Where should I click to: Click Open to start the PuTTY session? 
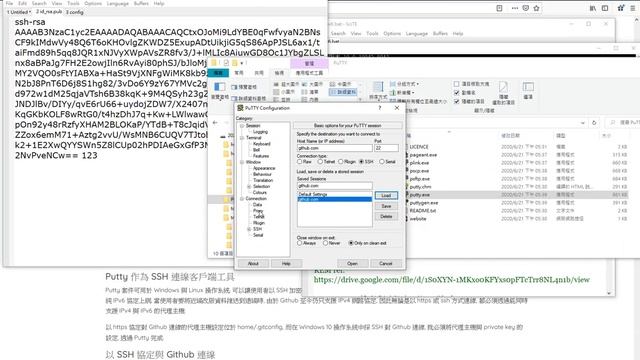tap(353, 263)
